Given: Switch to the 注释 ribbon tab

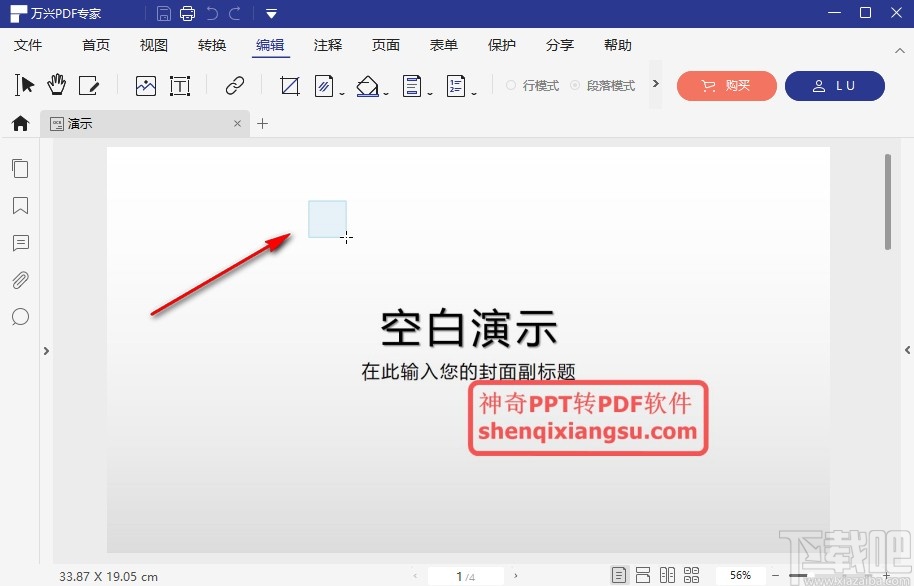Looking at the screenshot, I should point(328,45).
